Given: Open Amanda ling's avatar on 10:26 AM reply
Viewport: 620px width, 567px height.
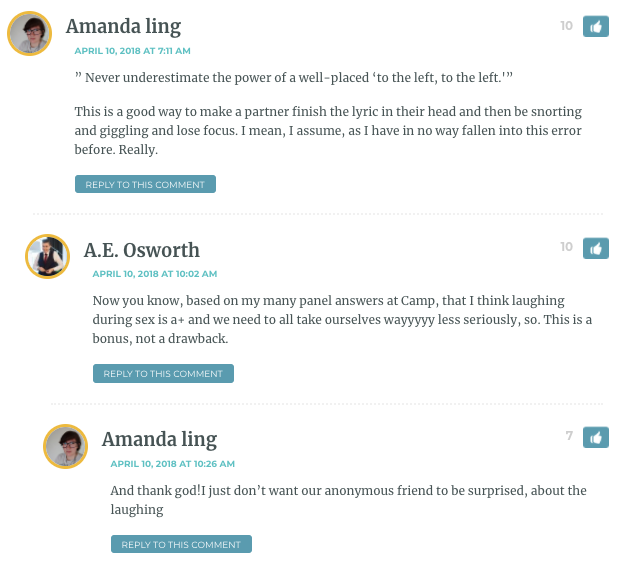Looking at the screenshot, I should click(65, 446).
